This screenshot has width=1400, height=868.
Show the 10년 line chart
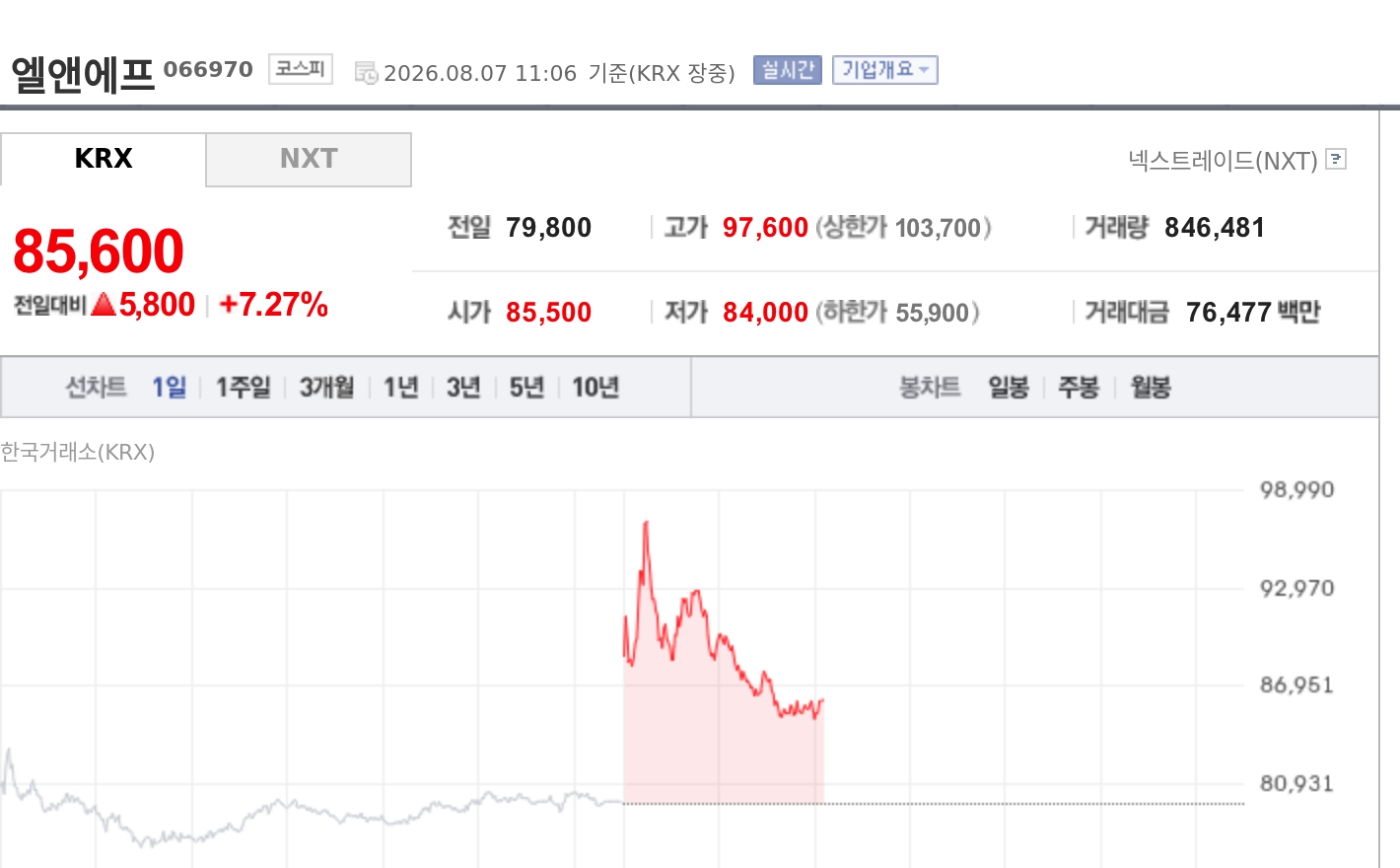pyautogui.click(x=595, y=387)
